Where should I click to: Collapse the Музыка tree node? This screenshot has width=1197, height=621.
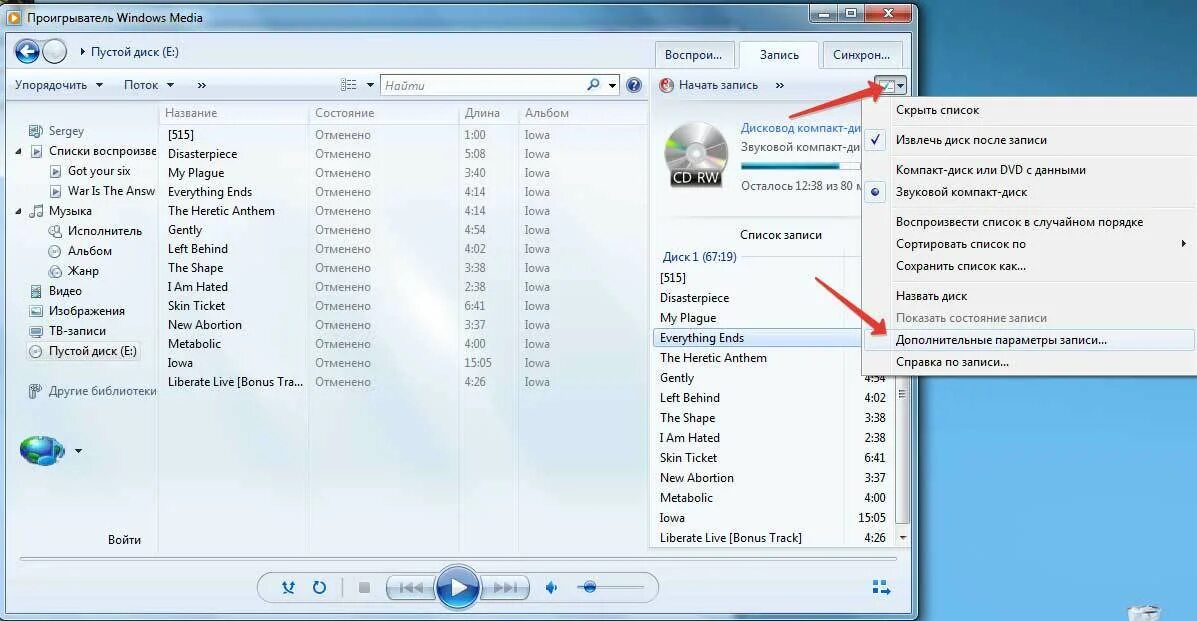click(x=18, y=211)
